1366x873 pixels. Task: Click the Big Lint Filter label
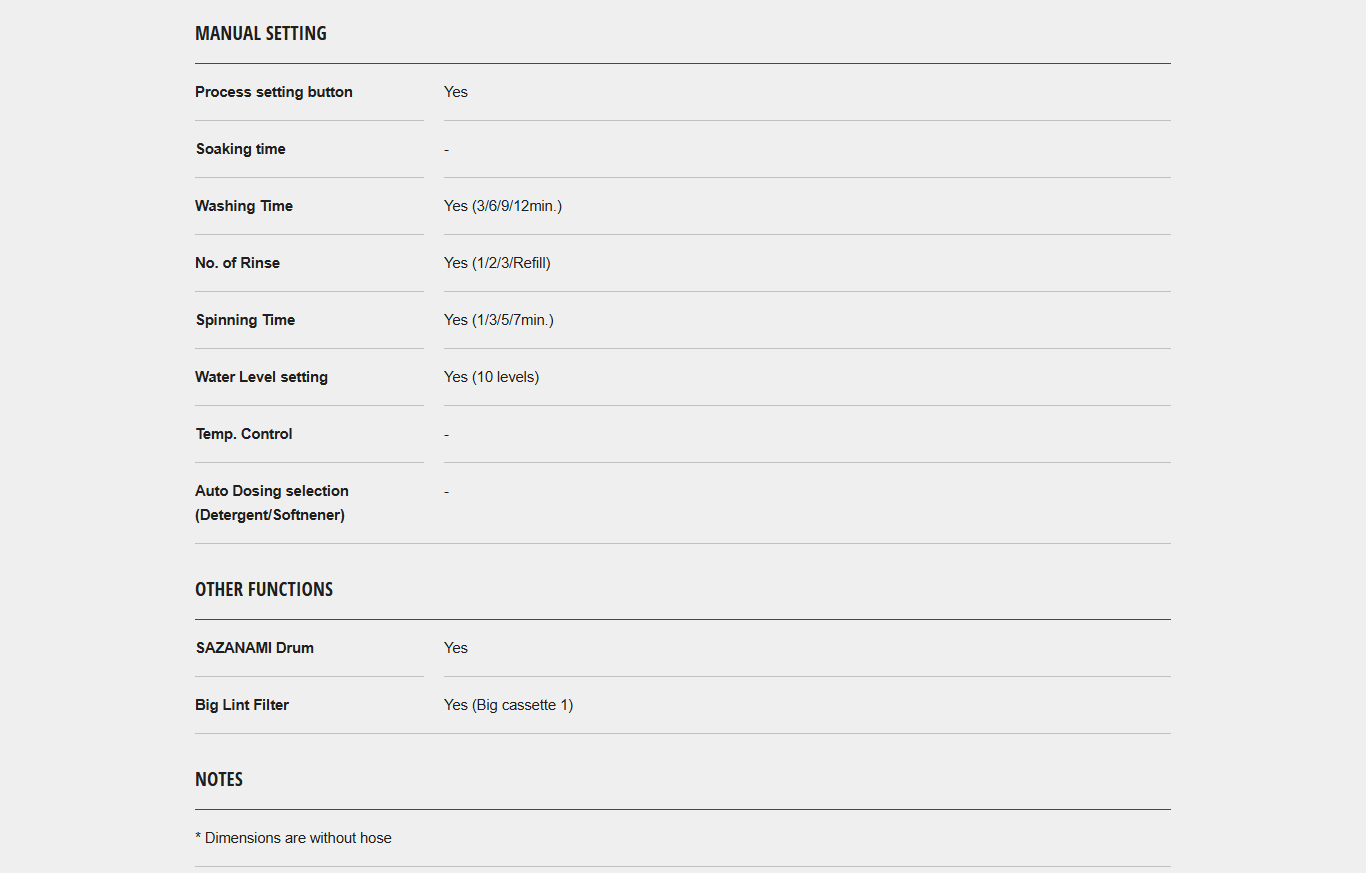[x=242, y=705]
